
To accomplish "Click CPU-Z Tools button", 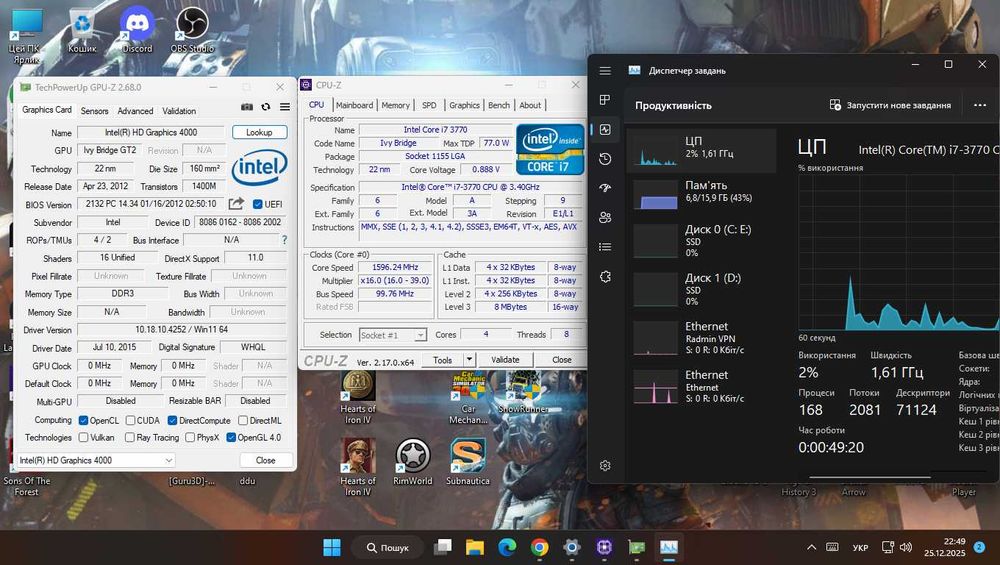I will click(442, 360).
